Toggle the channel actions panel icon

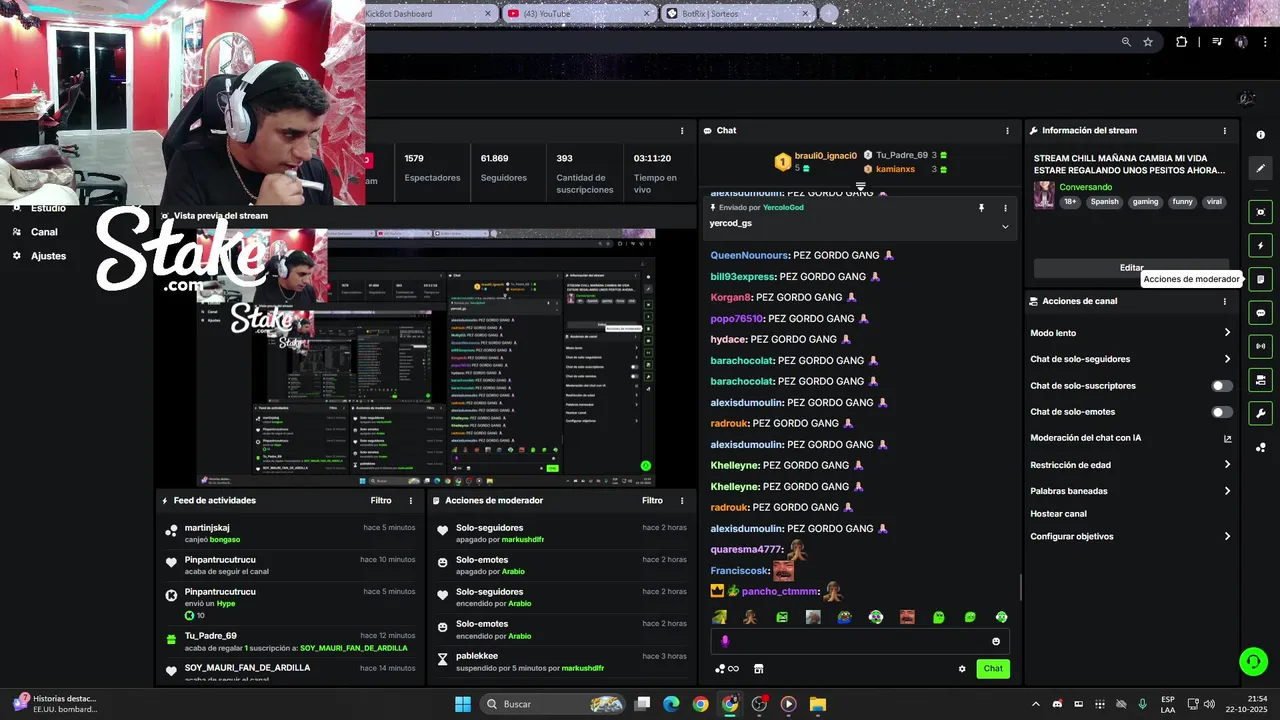[1261, 380]
